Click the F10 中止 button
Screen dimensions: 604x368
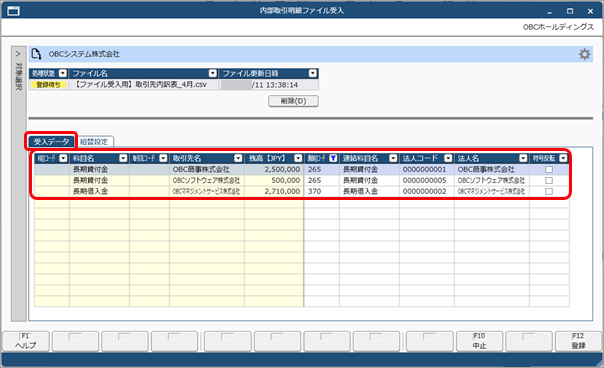[x=479, y=341]
